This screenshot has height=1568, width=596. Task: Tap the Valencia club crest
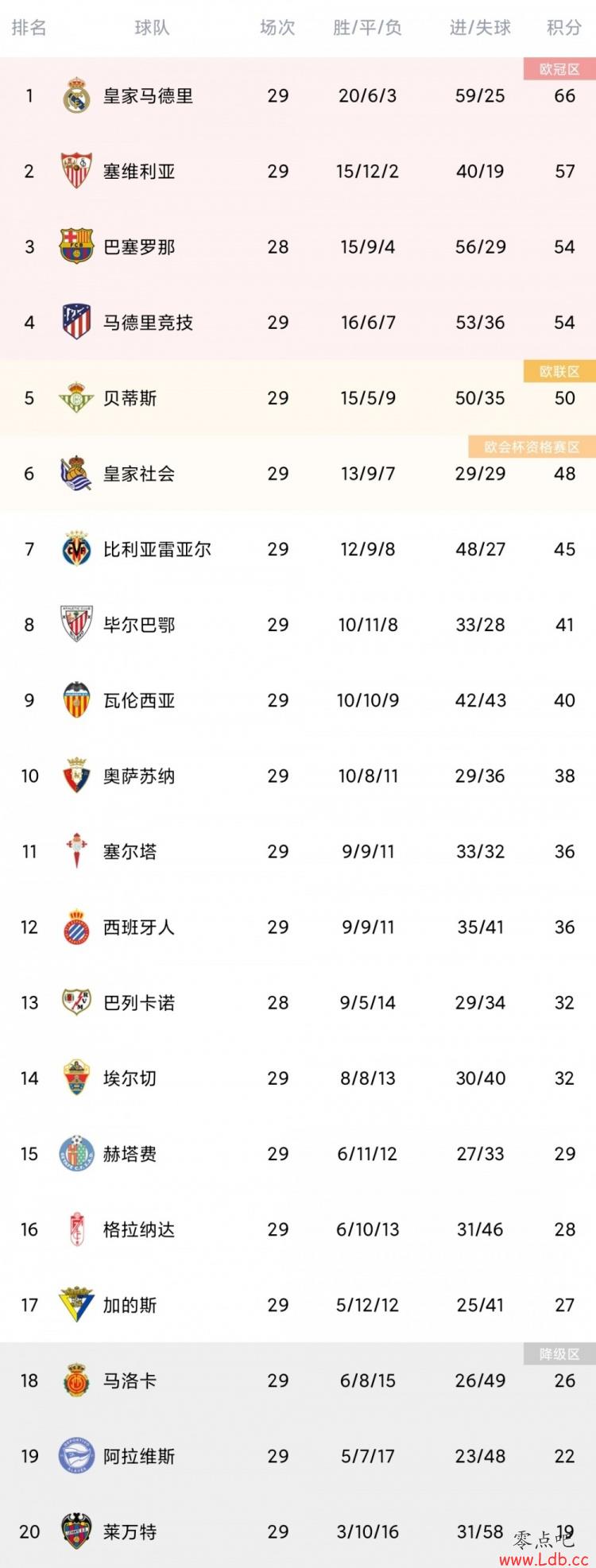(x=77, y=699)
